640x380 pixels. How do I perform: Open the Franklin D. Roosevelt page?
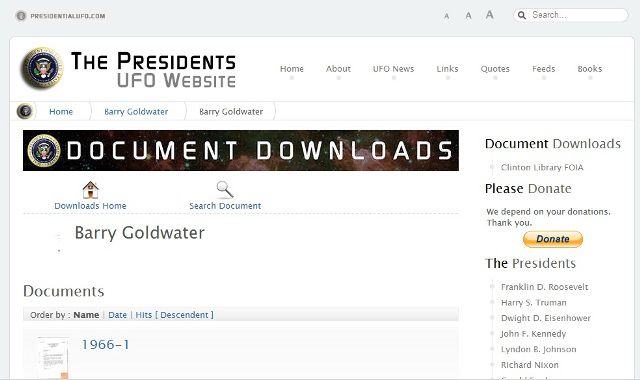[544, 287]
